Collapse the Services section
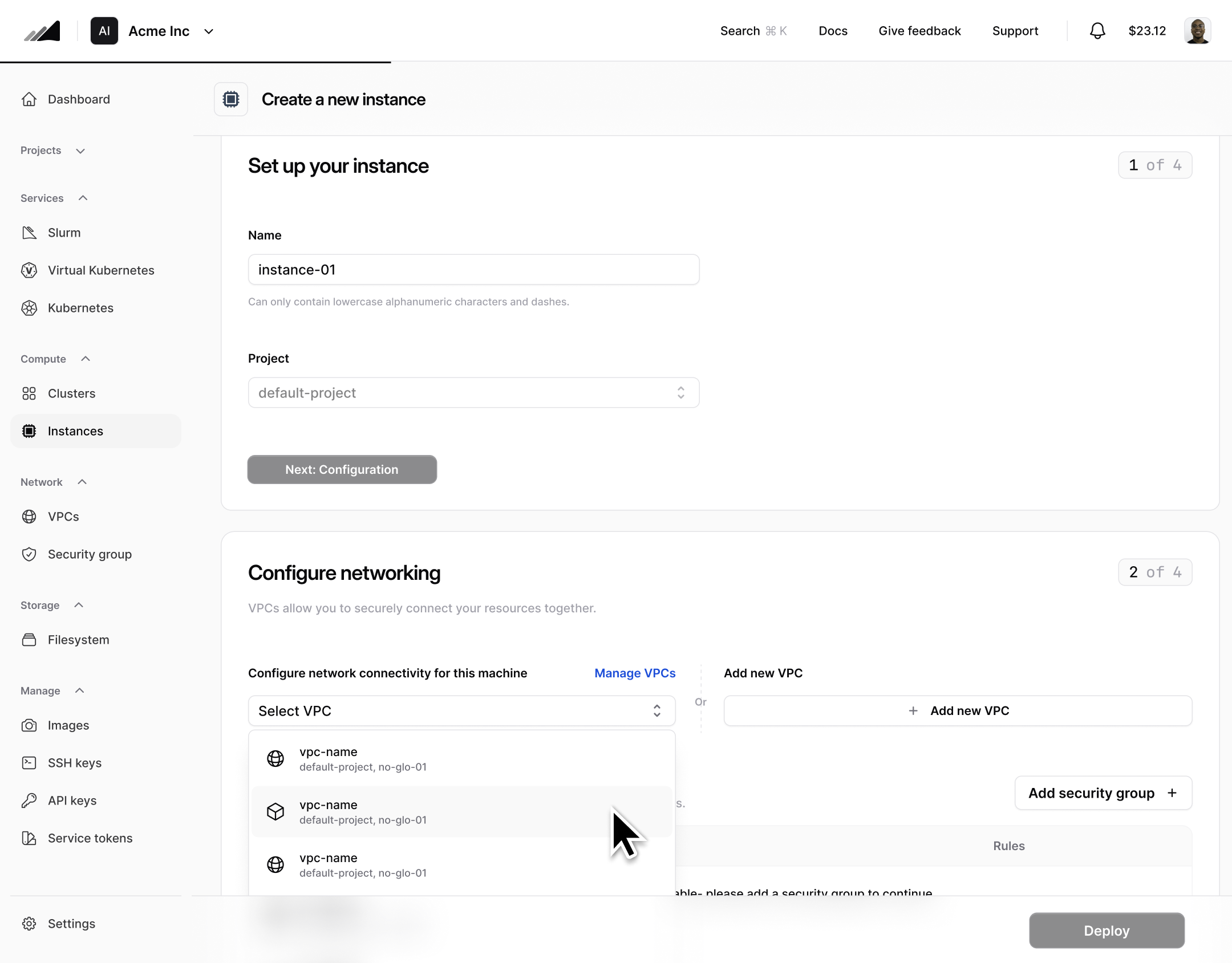The height and width of the screenshot is (963, 1232). (x=83, y=198)
